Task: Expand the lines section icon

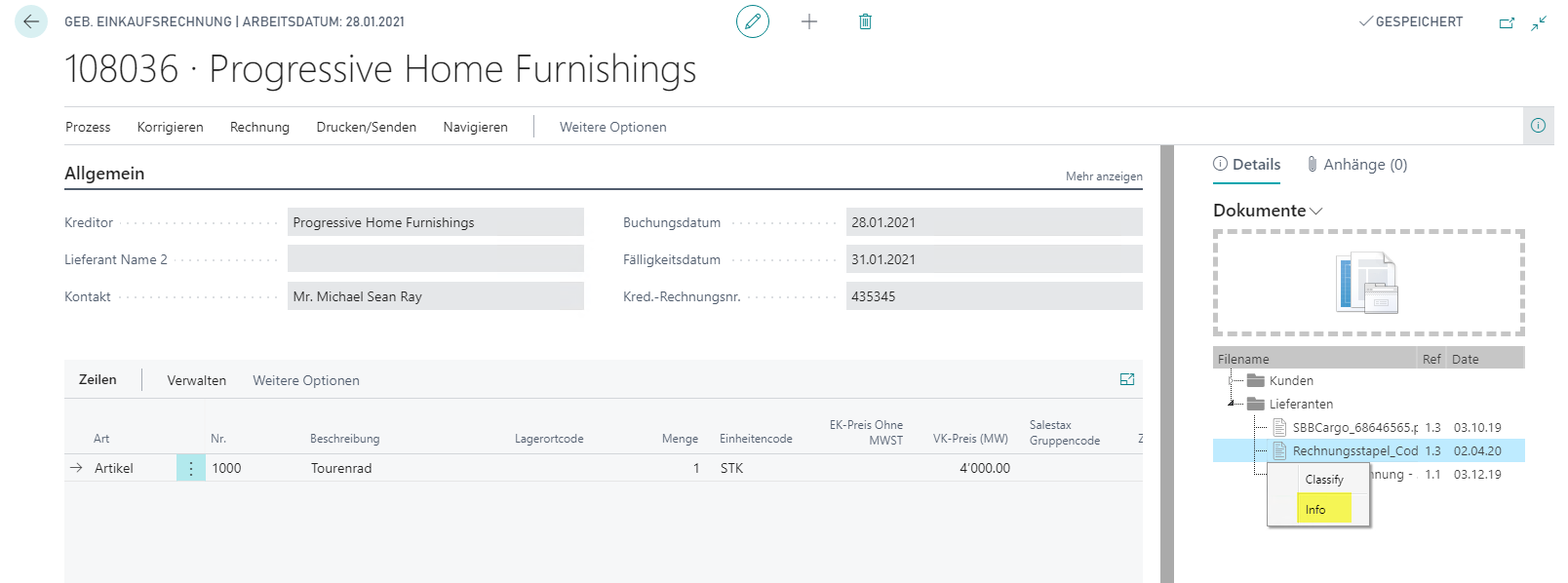Action: coord(1127,380)
